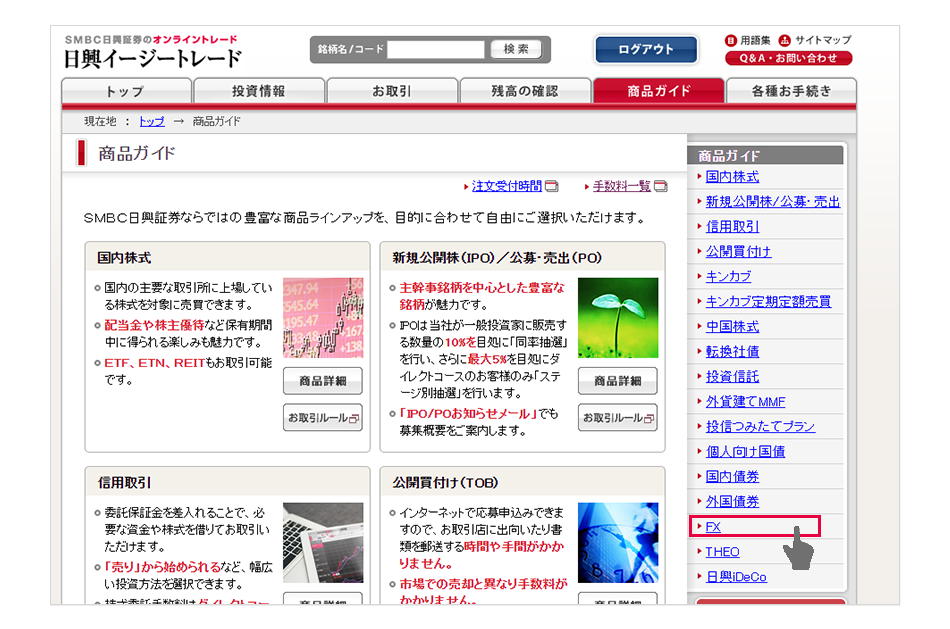Viewport: 950px width, 629px height.
Task: Click the popup icon beside 手数料一覧
Action: (x=660, y=187)
